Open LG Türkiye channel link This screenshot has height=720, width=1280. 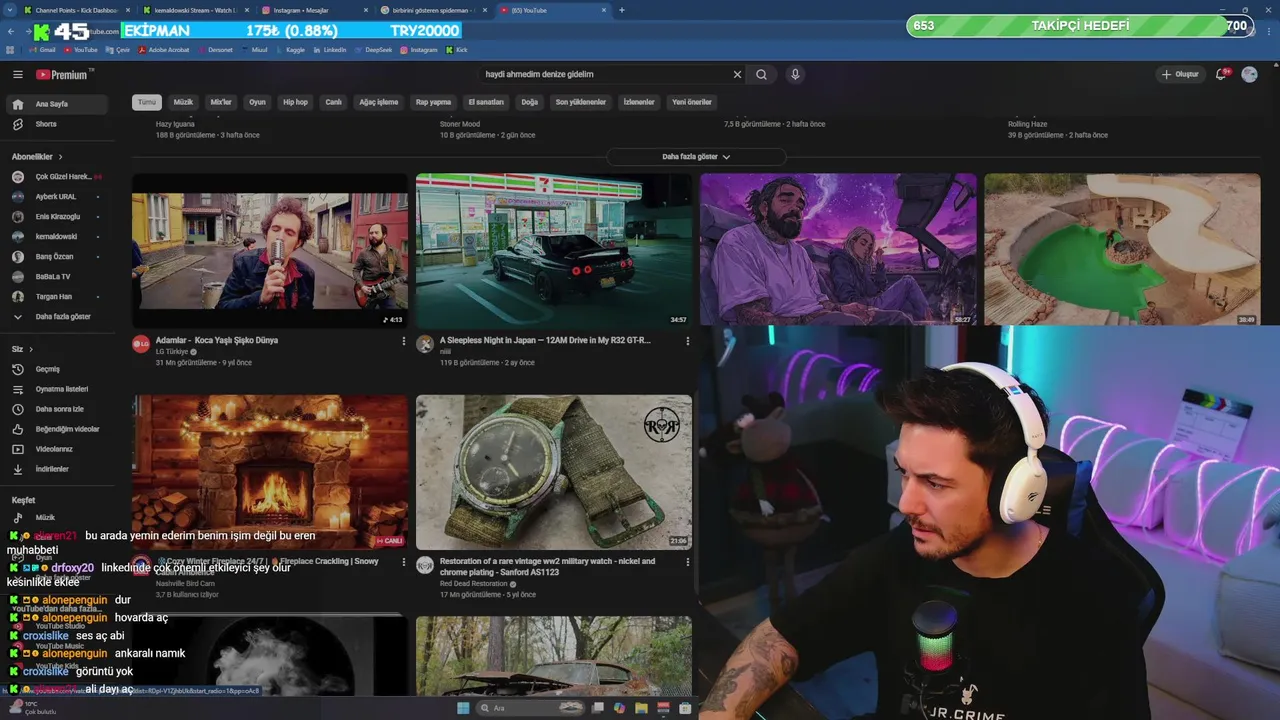click(171, 352)
